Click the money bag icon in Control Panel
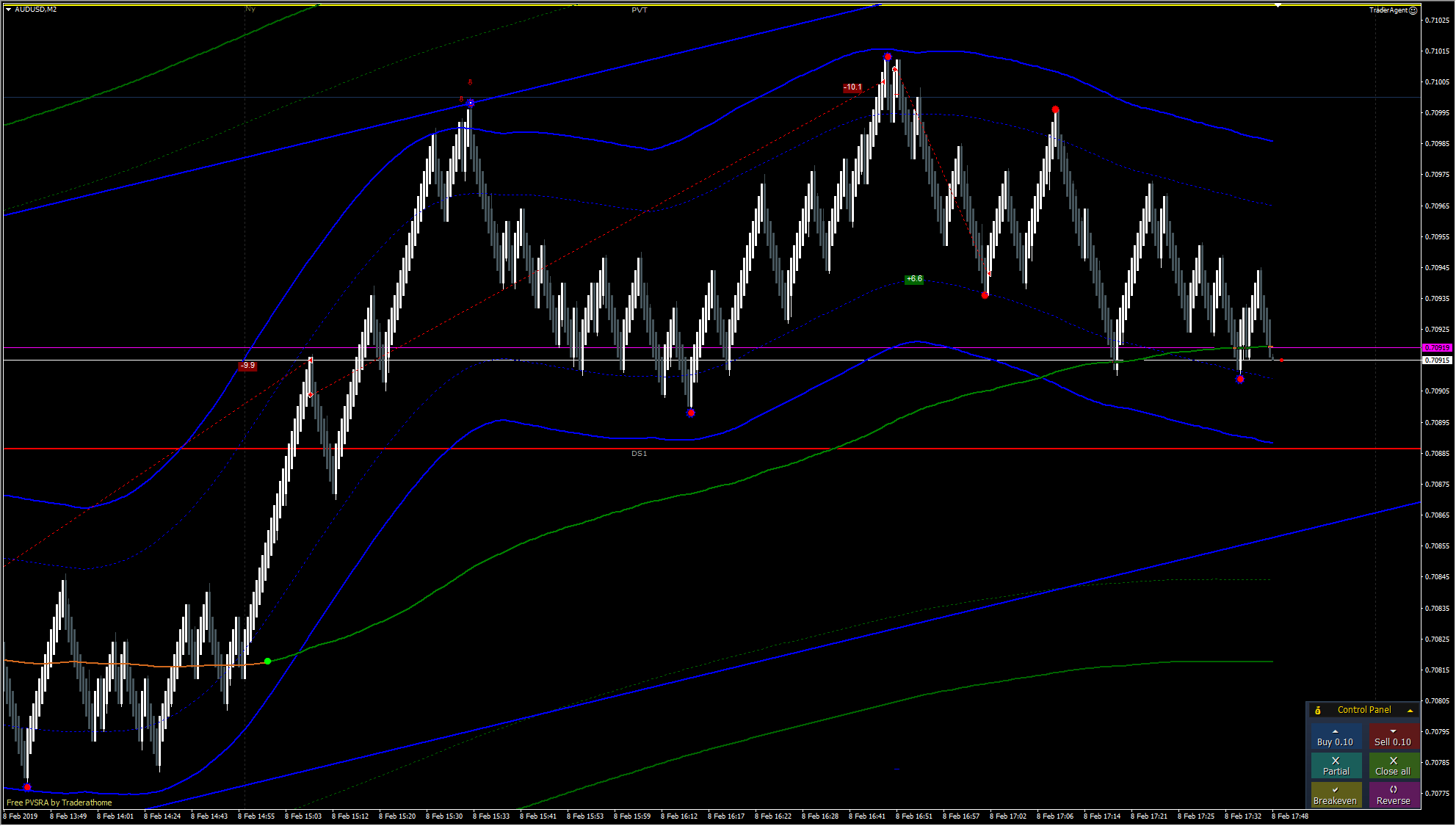This screenshot has width=1456, height=826. (x=1318, y=710)
